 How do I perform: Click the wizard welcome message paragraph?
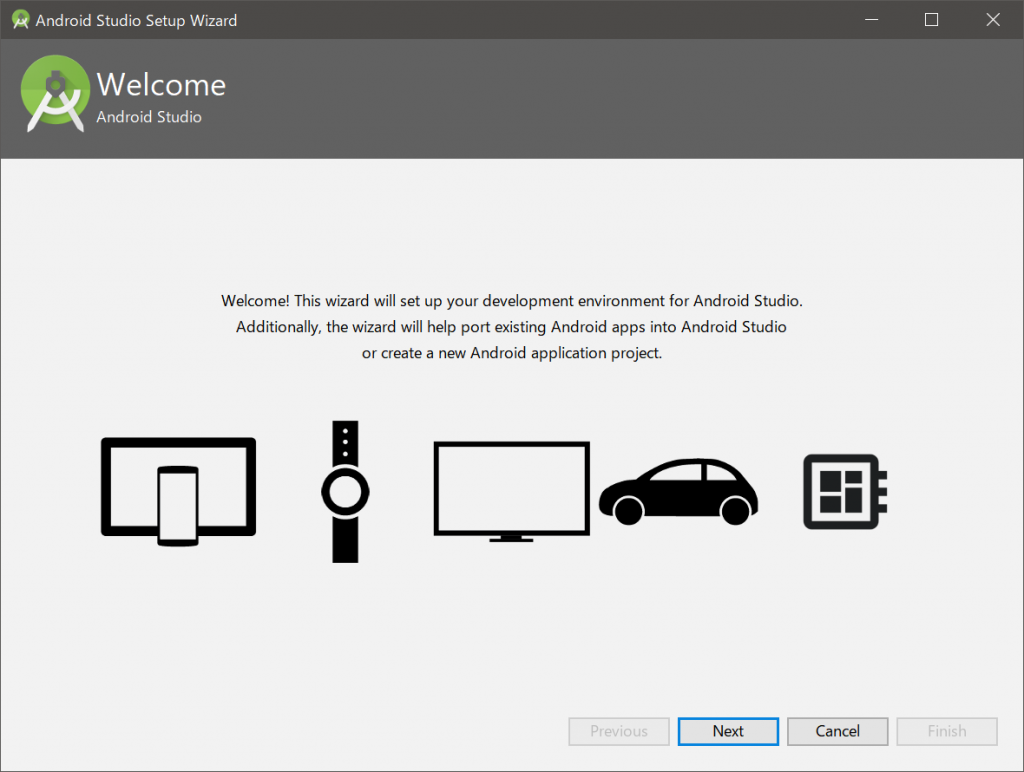tap(511, 326)
